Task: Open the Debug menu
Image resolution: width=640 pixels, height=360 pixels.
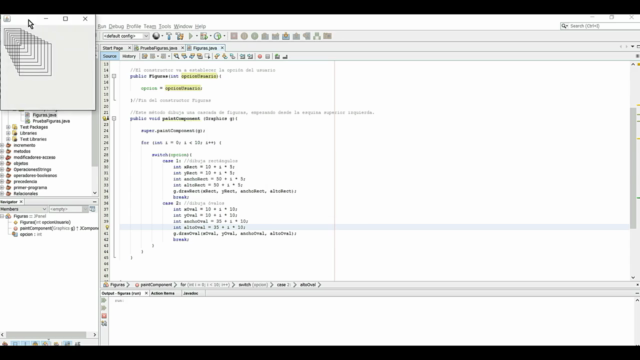Action: point(116,26)
